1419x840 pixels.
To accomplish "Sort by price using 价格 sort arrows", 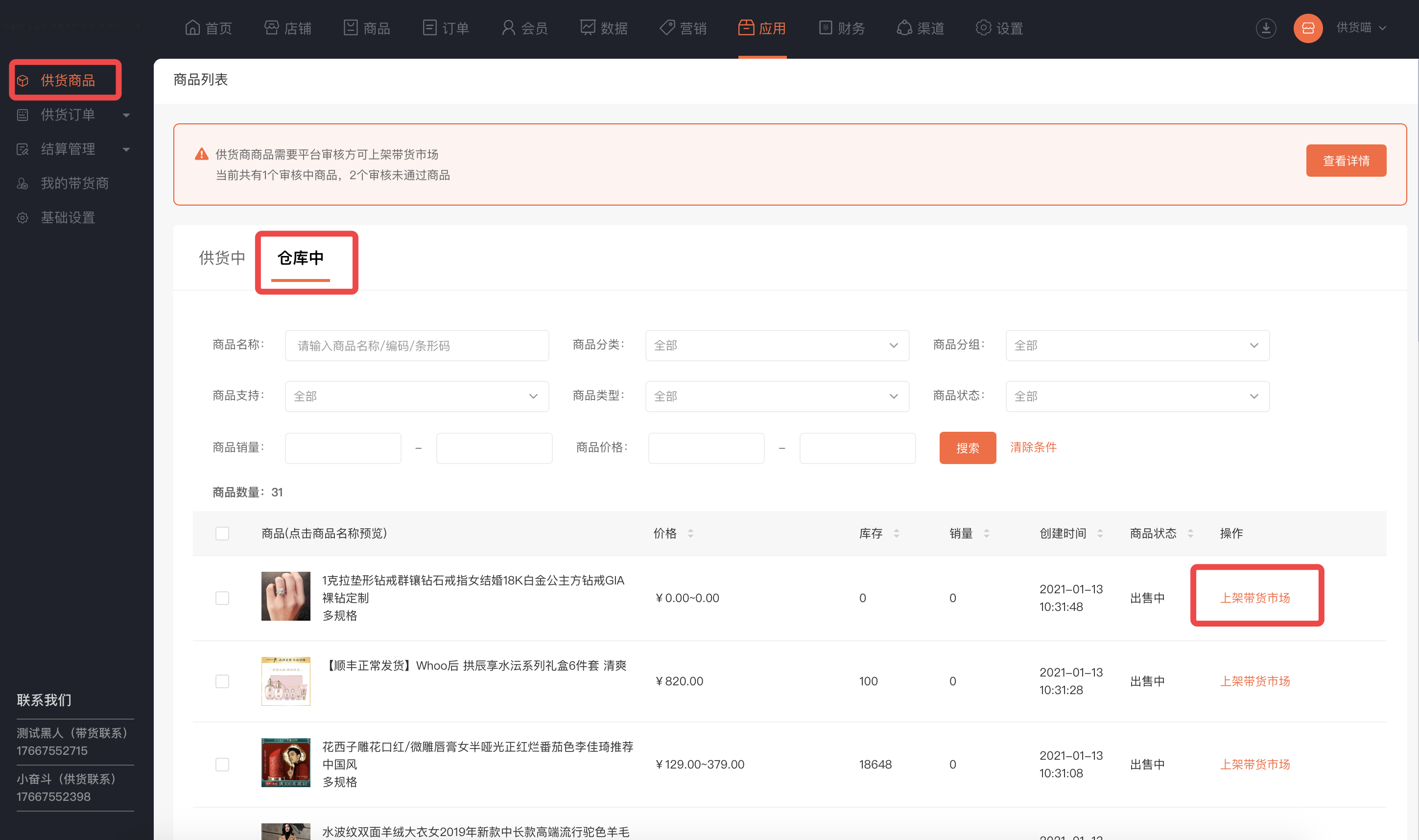I will coord(690,533).
